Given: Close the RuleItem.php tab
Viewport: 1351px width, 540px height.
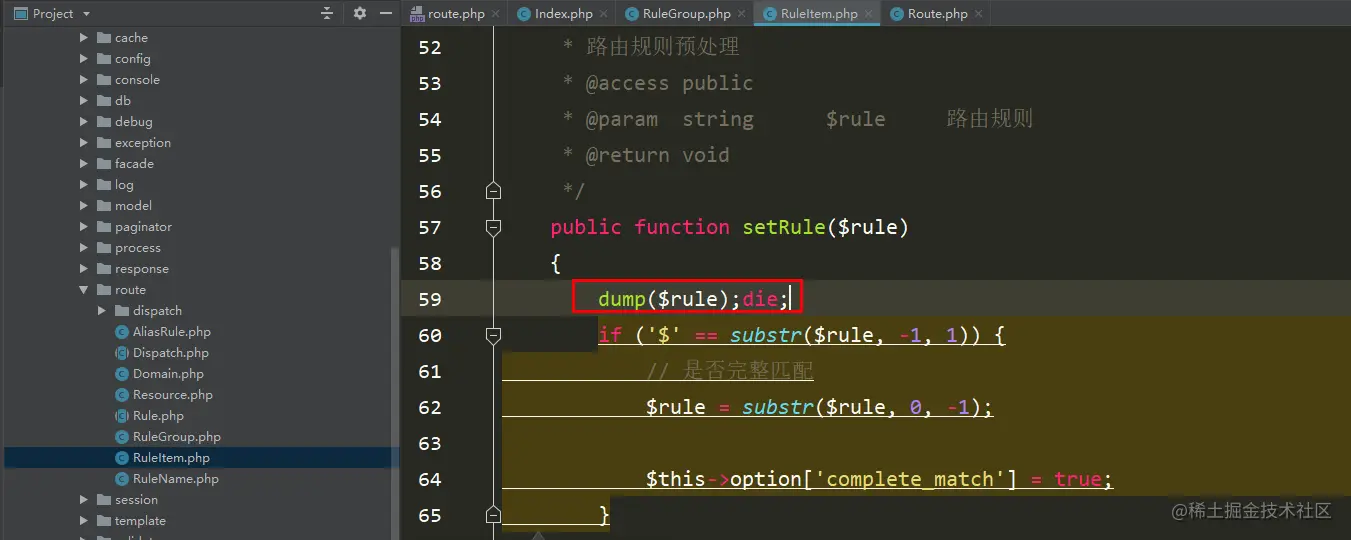Looking at the screenshot, I should point(867,14).
